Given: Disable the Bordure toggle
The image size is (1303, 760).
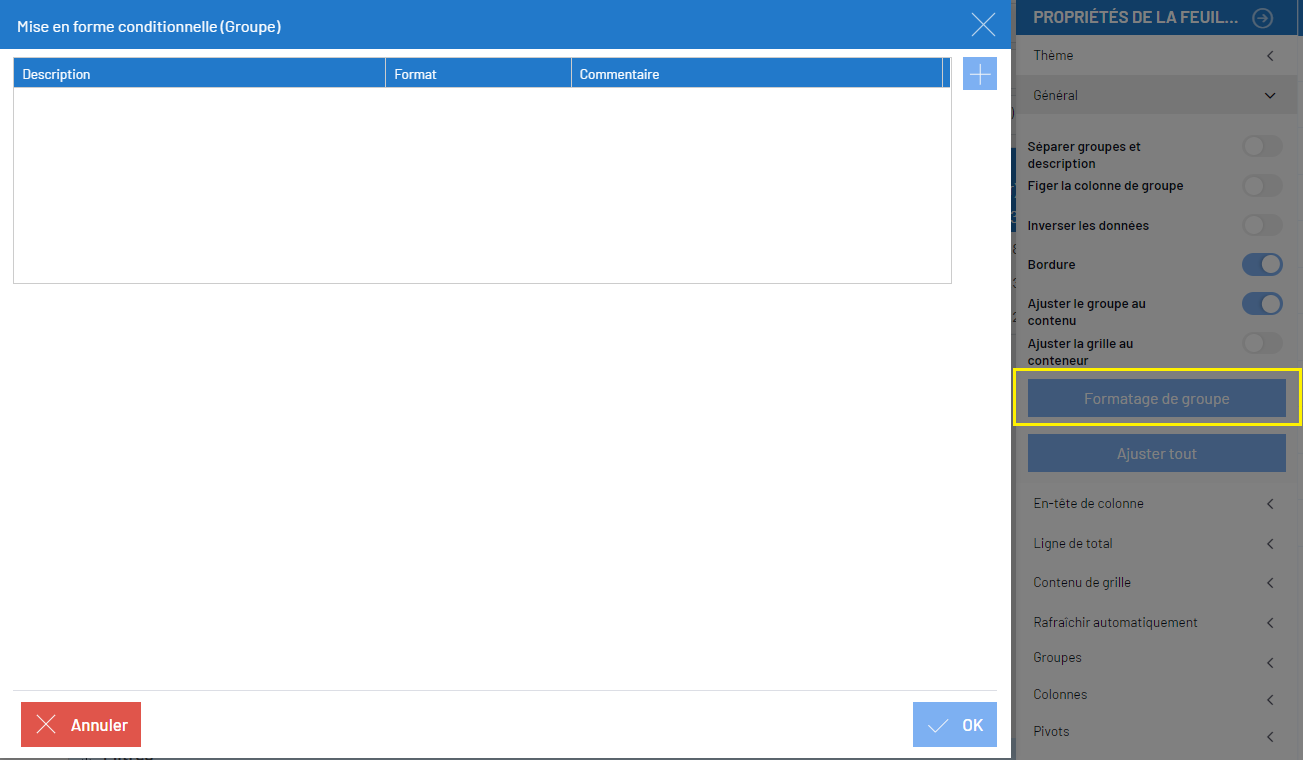Looking at the screenshot, I should 1261,265.
